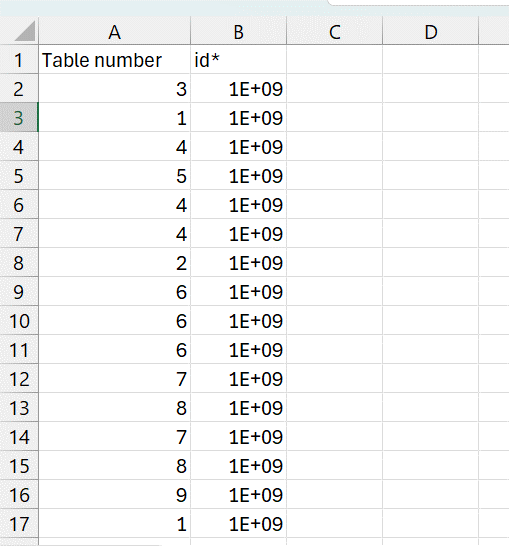Viewport: 509px width, 546px height.
Task: Select row 9 header
Action: 19,292
